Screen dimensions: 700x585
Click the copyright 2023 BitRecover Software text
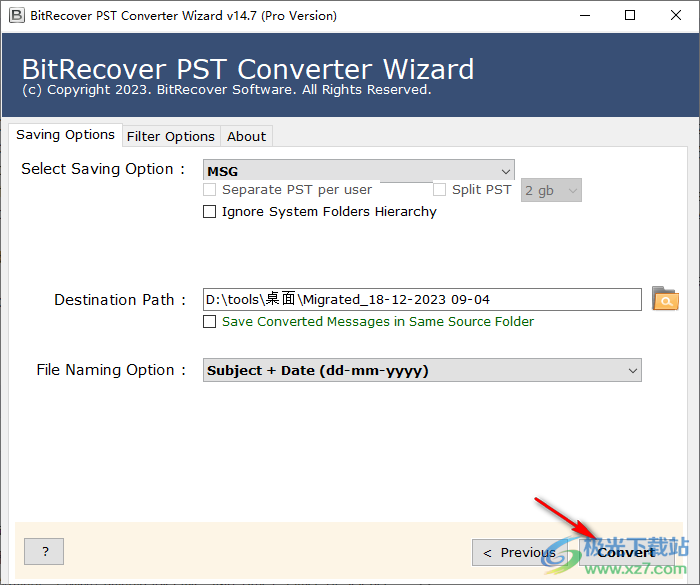point(227,90)
